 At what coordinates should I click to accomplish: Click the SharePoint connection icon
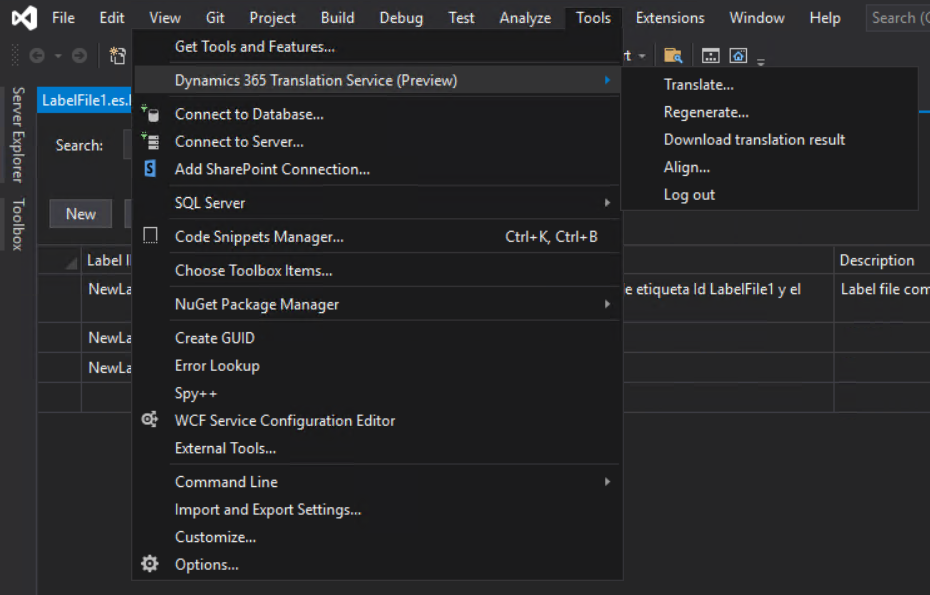(150, 169)
